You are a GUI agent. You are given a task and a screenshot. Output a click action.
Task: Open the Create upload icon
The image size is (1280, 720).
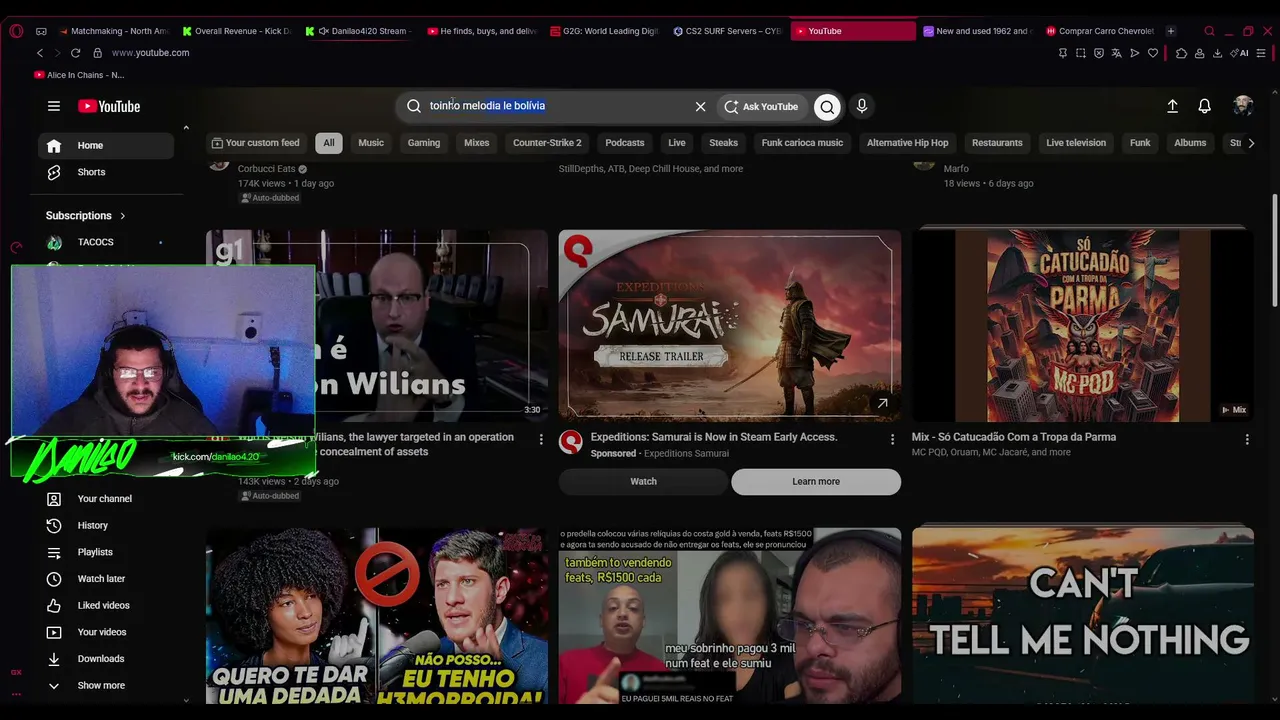(1172, 106)
